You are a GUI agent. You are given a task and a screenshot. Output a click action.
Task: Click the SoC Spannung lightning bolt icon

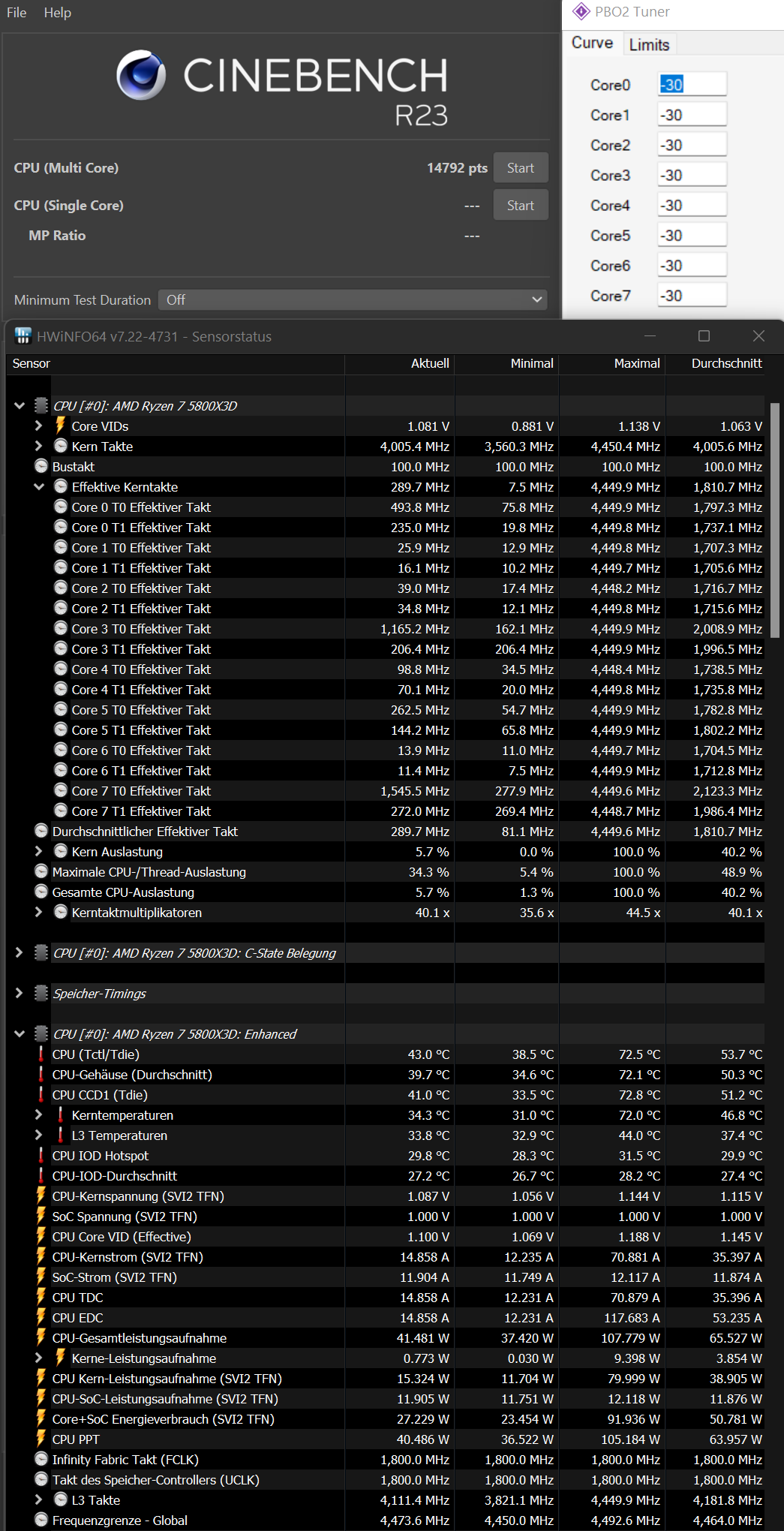point(41,1216)
